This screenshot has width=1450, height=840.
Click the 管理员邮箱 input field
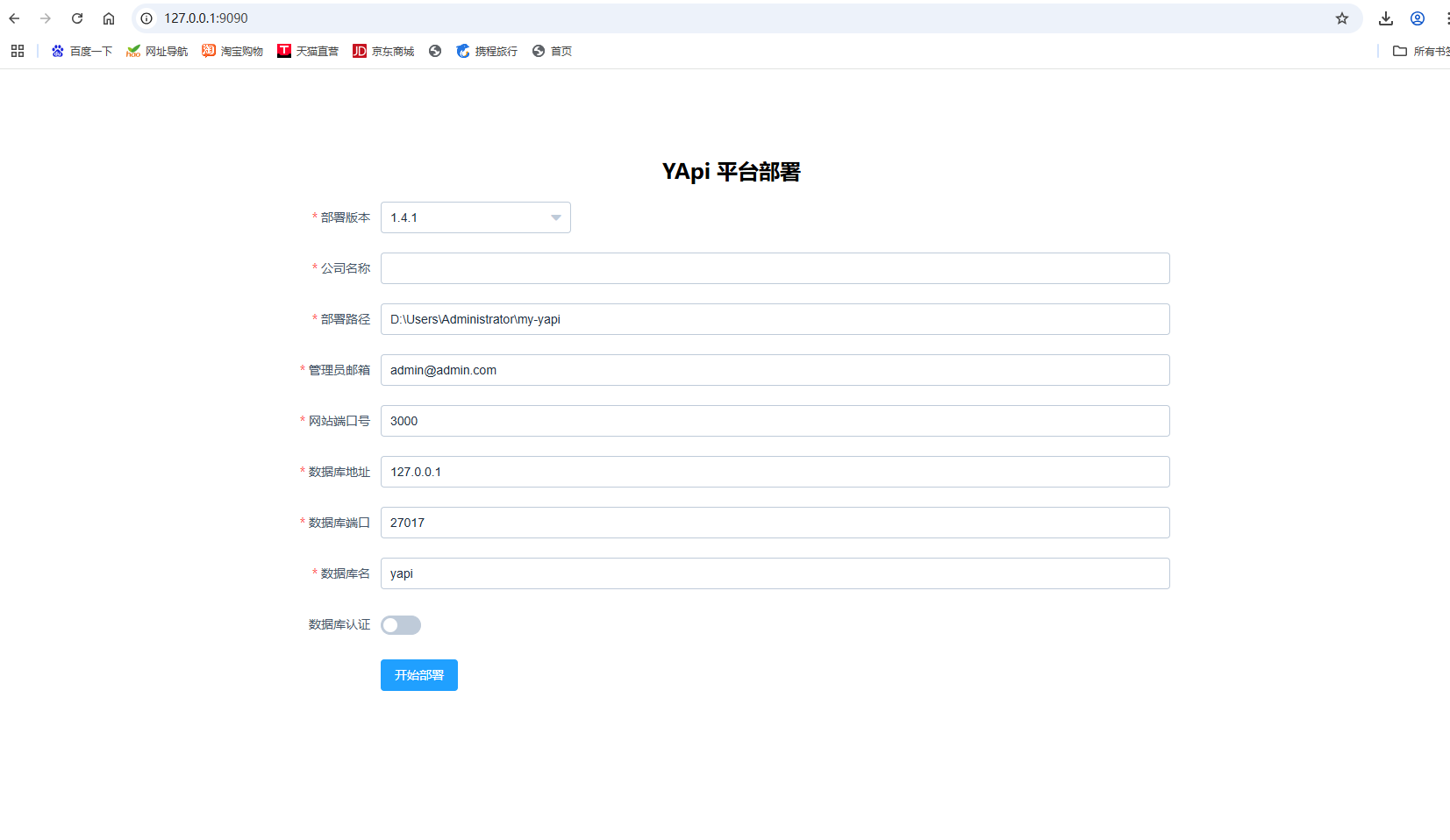(x=775, y=370)
